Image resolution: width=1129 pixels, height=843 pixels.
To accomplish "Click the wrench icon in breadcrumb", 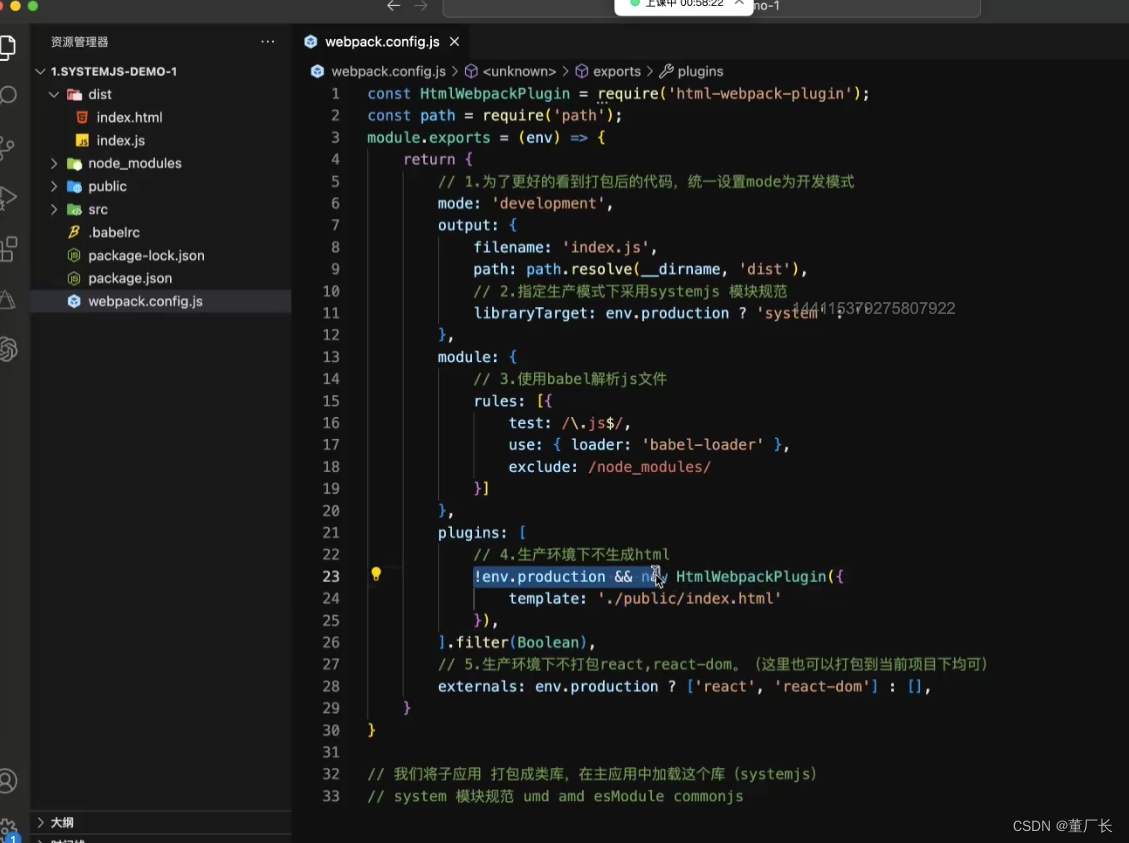I will 666,71.
